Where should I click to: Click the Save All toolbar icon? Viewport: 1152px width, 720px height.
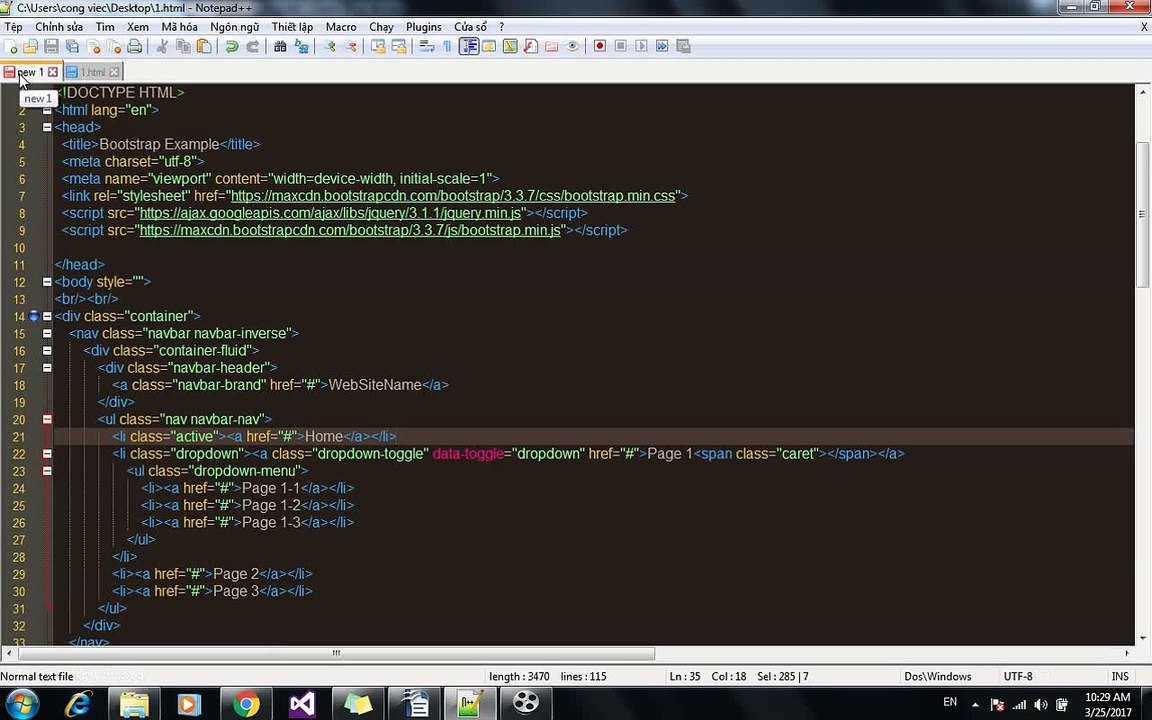tap(72, 46)
